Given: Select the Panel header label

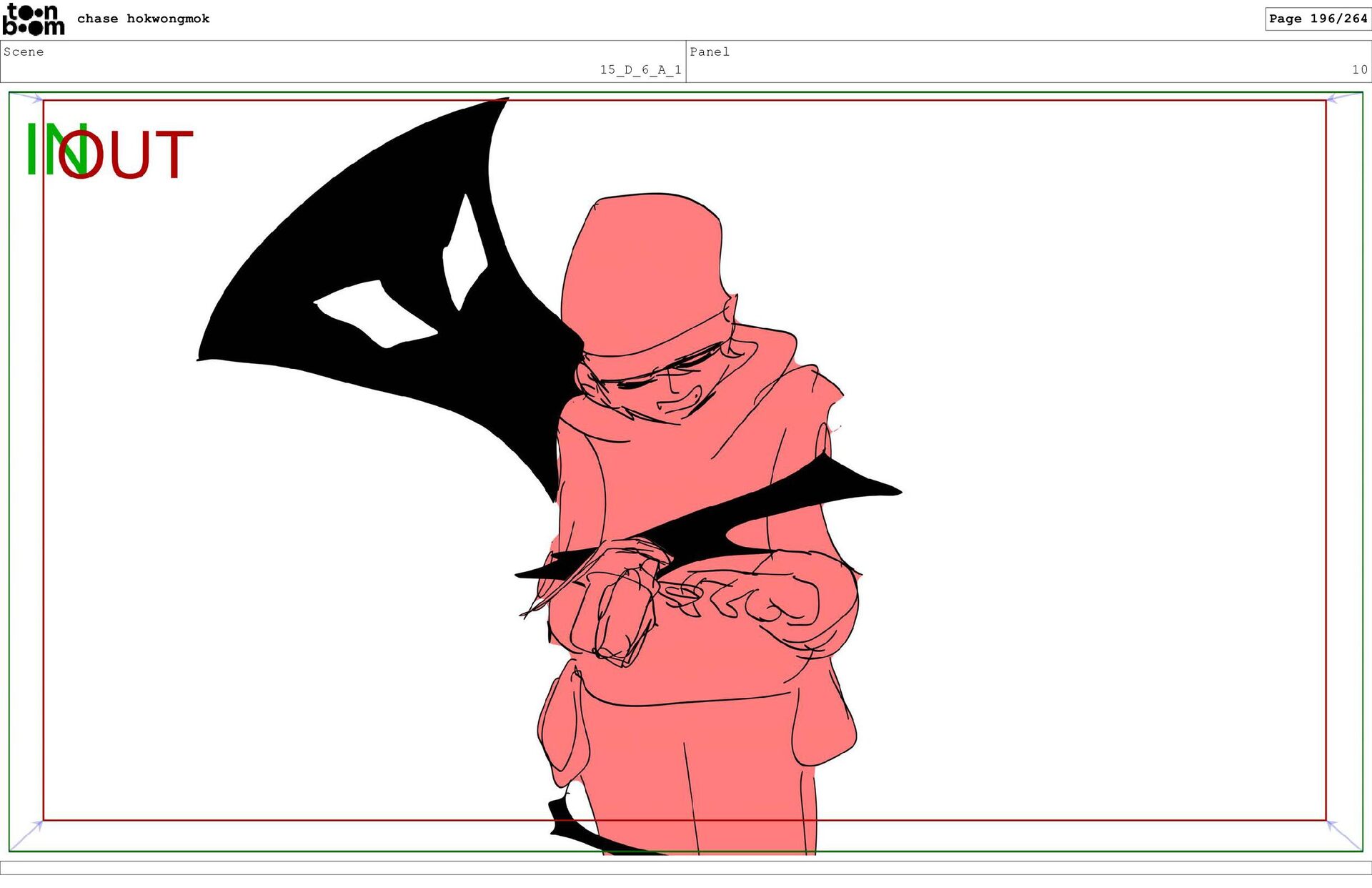Looking at the screenshot, I should 709,51.
